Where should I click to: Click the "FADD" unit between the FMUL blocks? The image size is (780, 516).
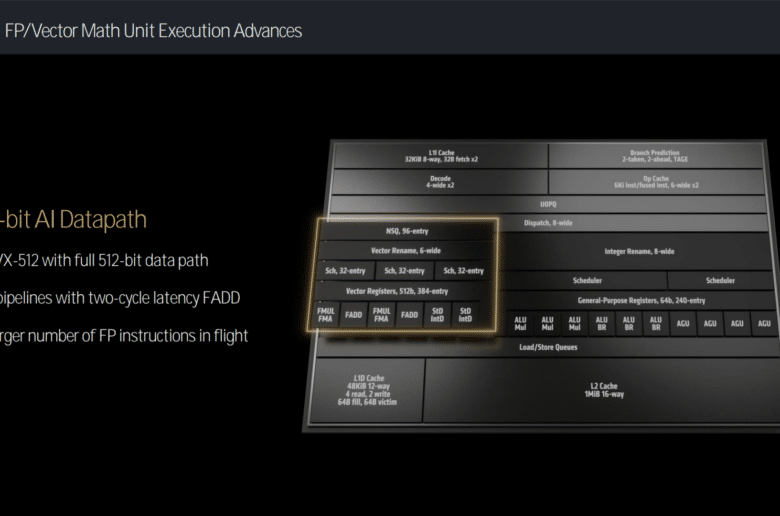click(x=353, y=314)
